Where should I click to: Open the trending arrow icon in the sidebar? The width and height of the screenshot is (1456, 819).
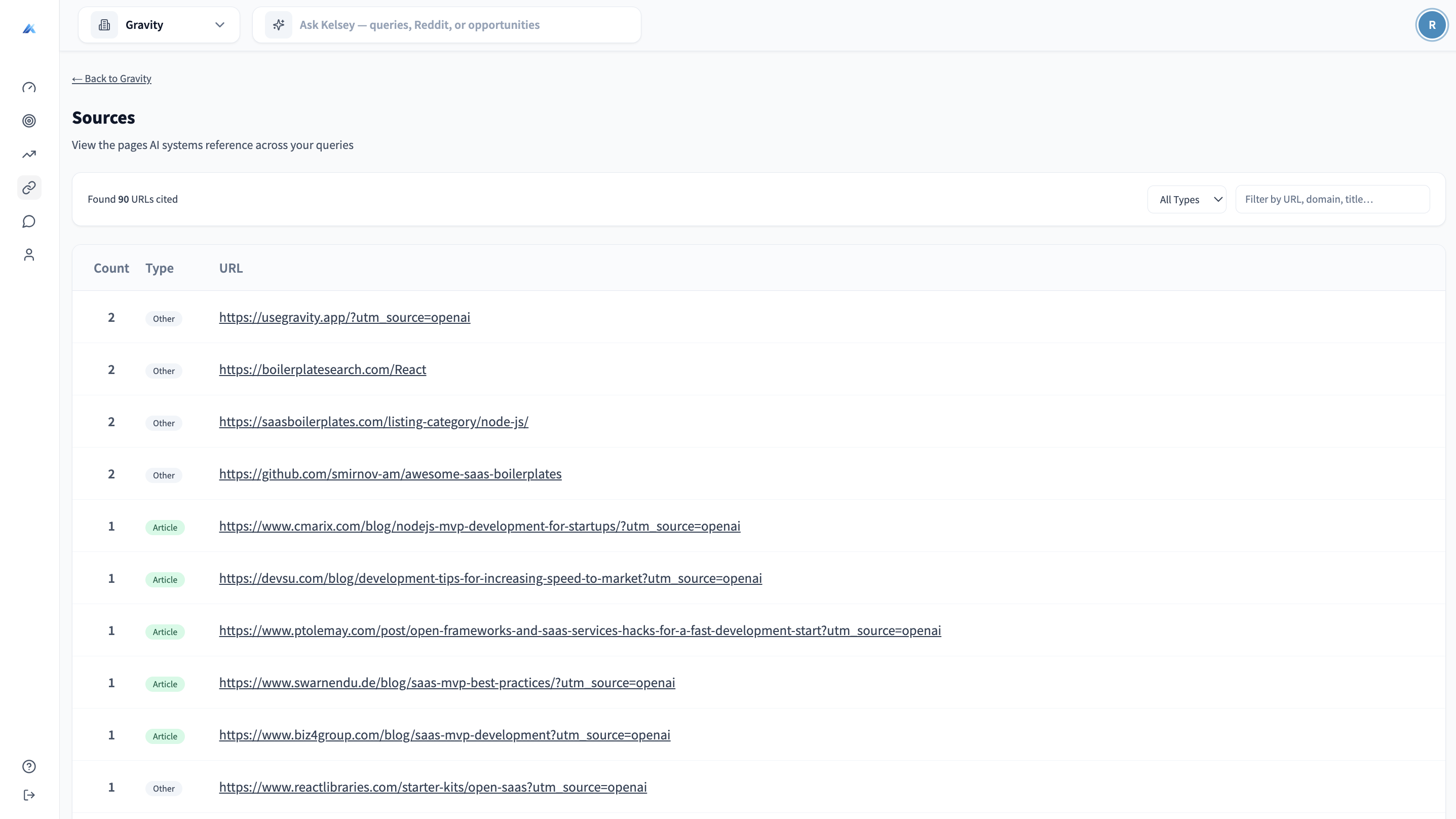click(x=29, y=154)
